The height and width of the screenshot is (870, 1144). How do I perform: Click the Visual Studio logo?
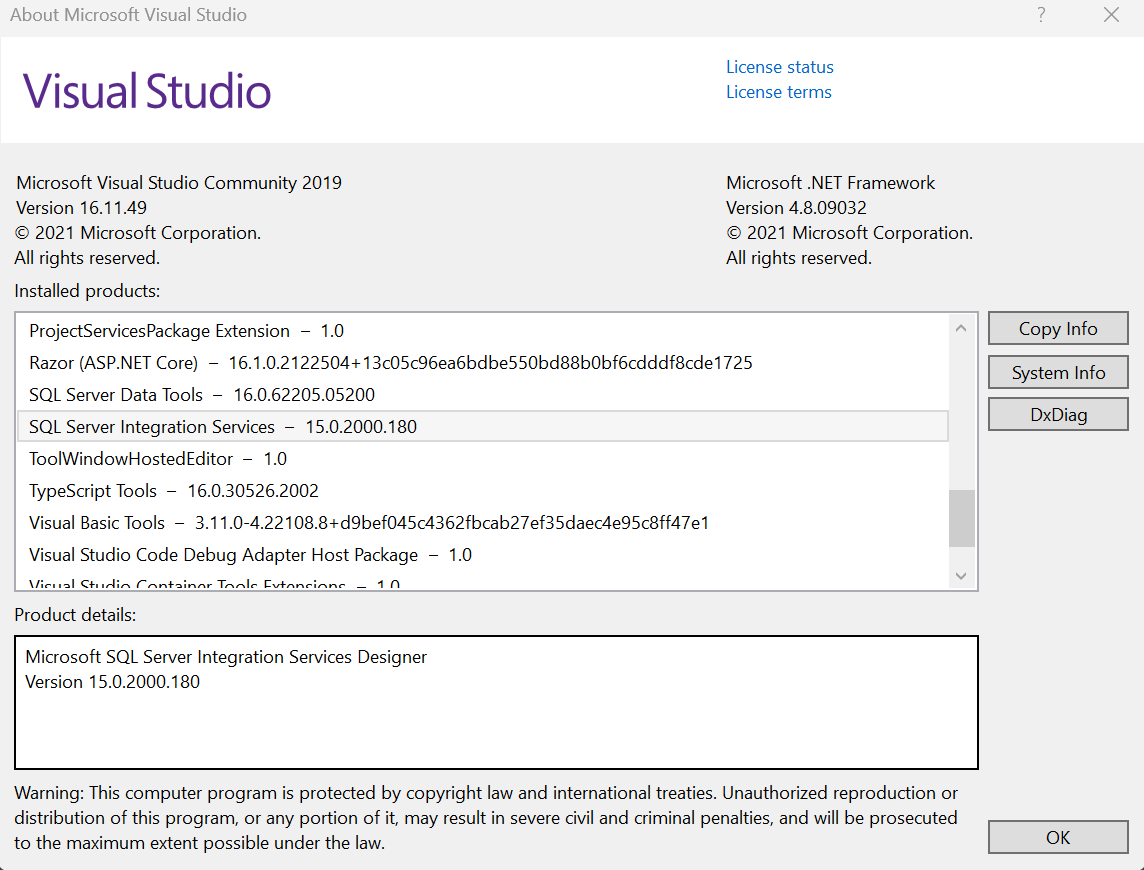(147, 91)
